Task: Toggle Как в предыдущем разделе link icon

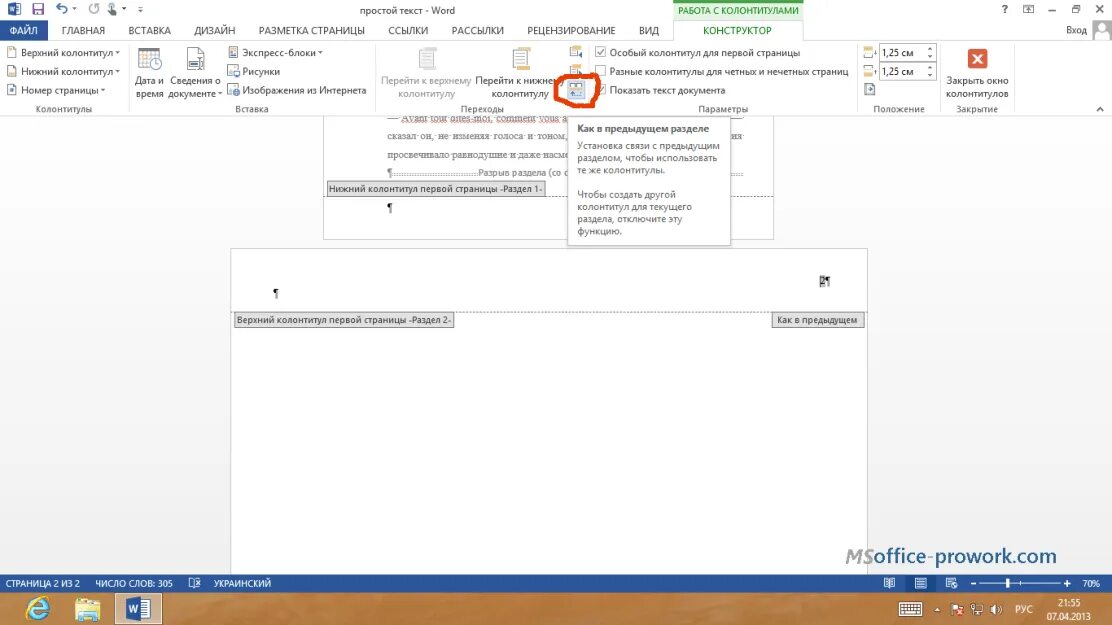Action: [x=576, y=89]
